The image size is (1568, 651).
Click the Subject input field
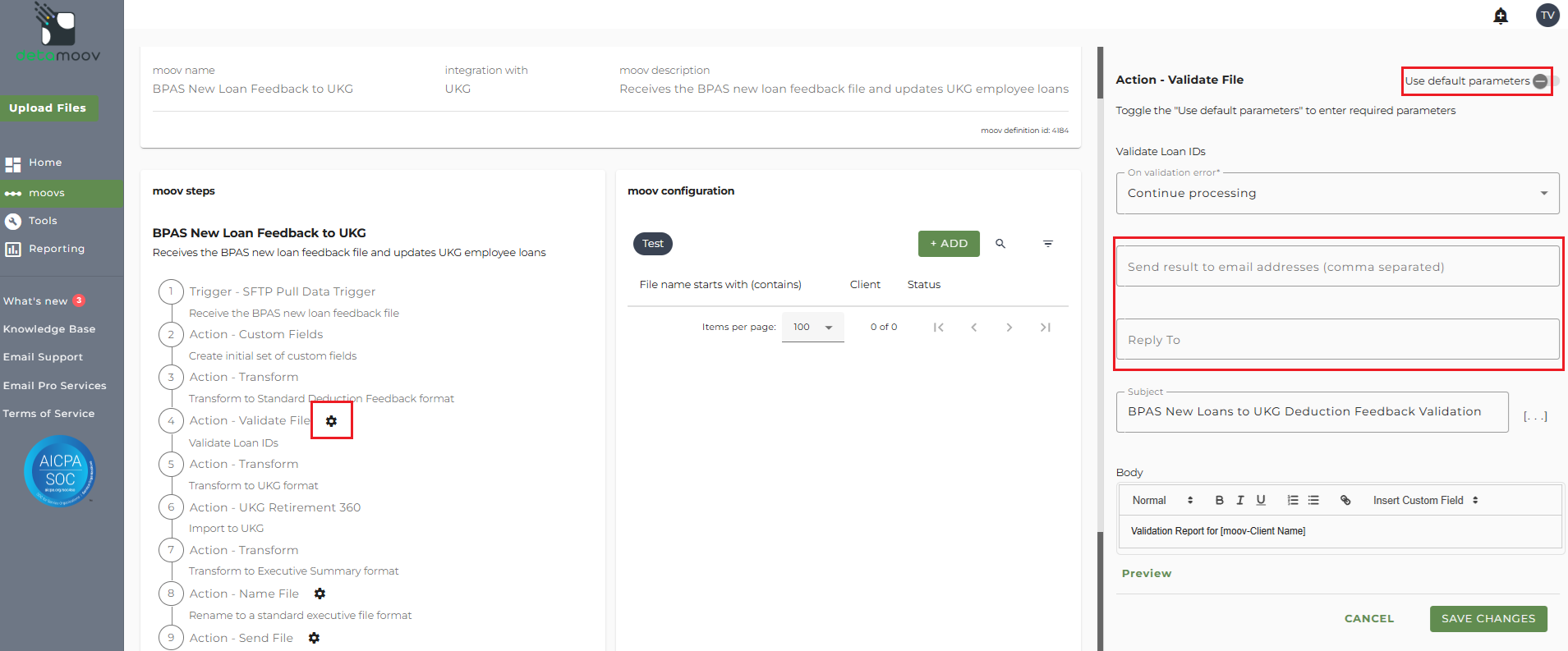[1312, 412]
